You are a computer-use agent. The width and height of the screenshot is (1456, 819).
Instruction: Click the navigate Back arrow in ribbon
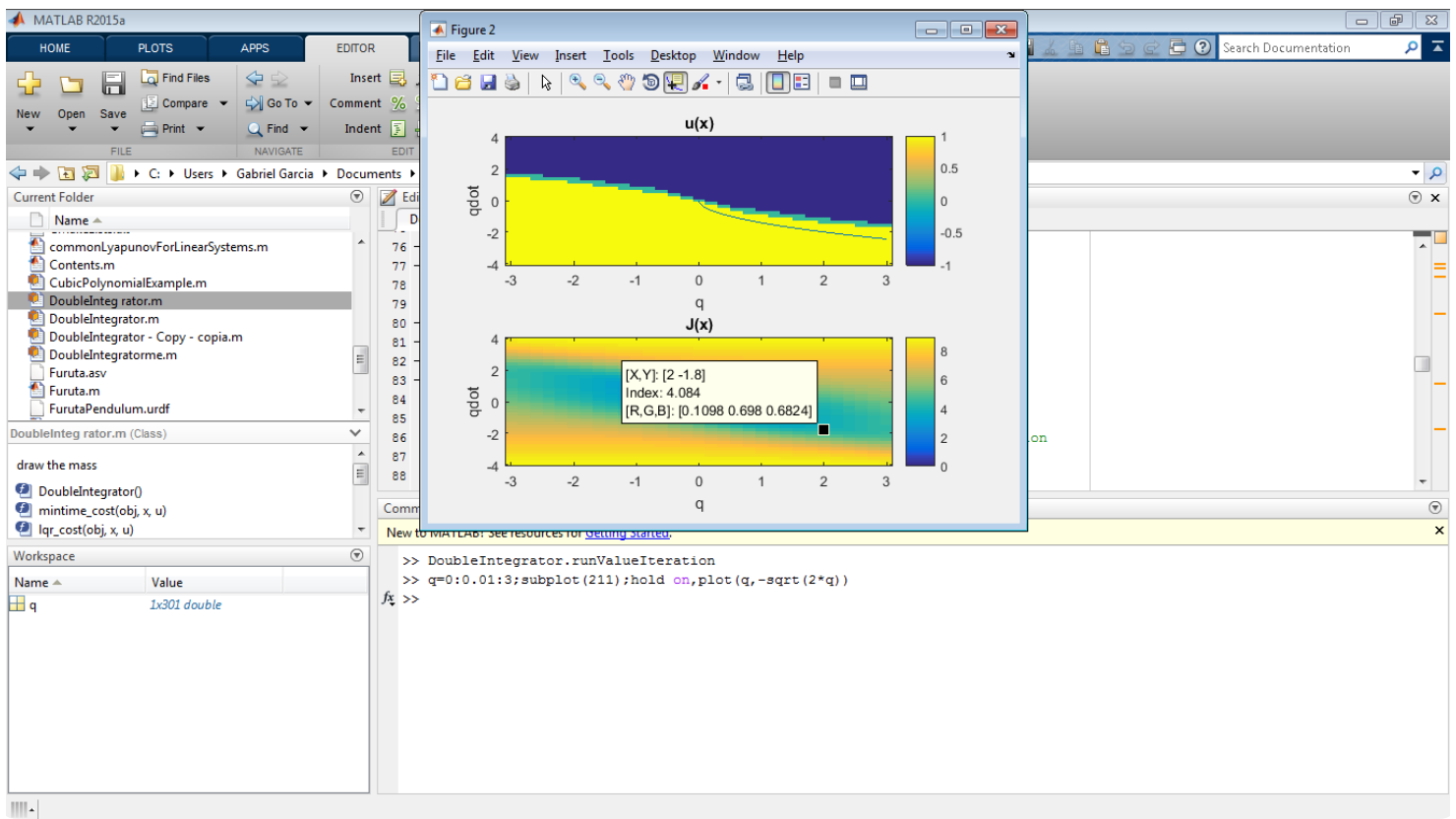[x=255, y=79]
